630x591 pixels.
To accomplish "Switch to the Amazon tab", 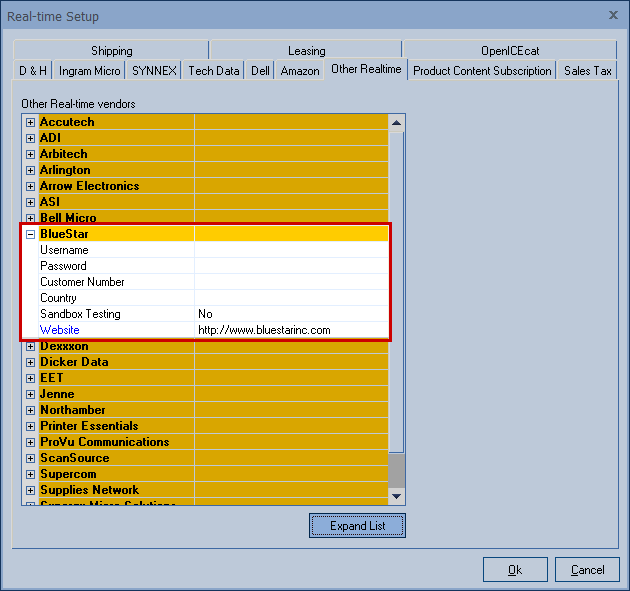I will [x=300, y=71].
